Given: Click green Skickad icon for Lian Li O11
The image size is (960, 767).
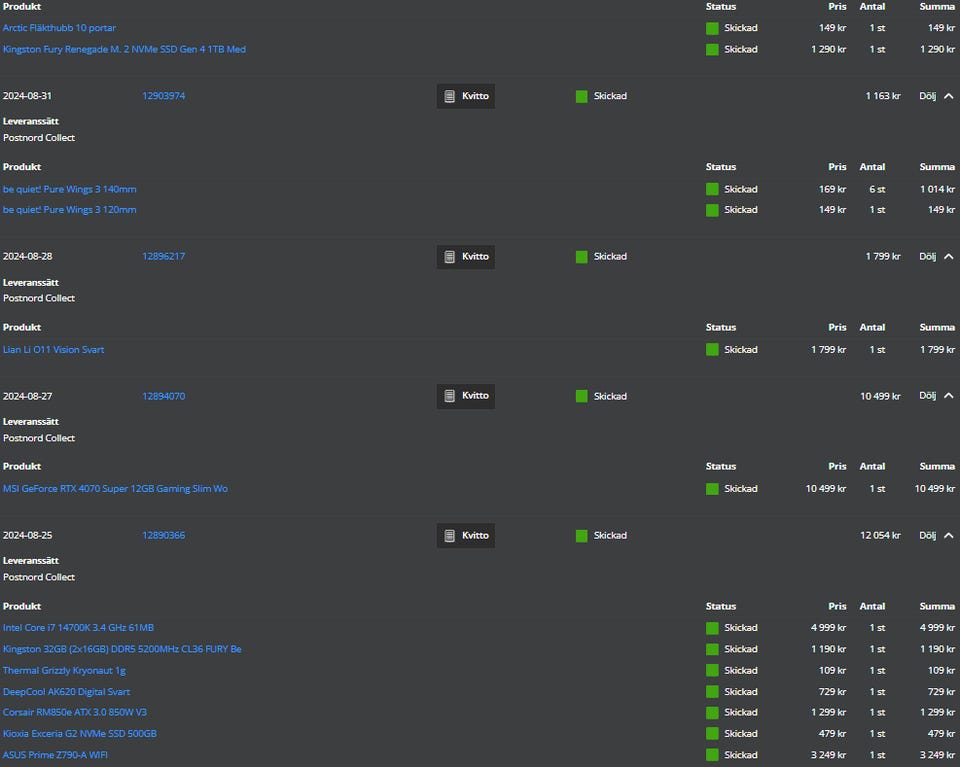Looking at the screenshot, I should tap(712, 350).
